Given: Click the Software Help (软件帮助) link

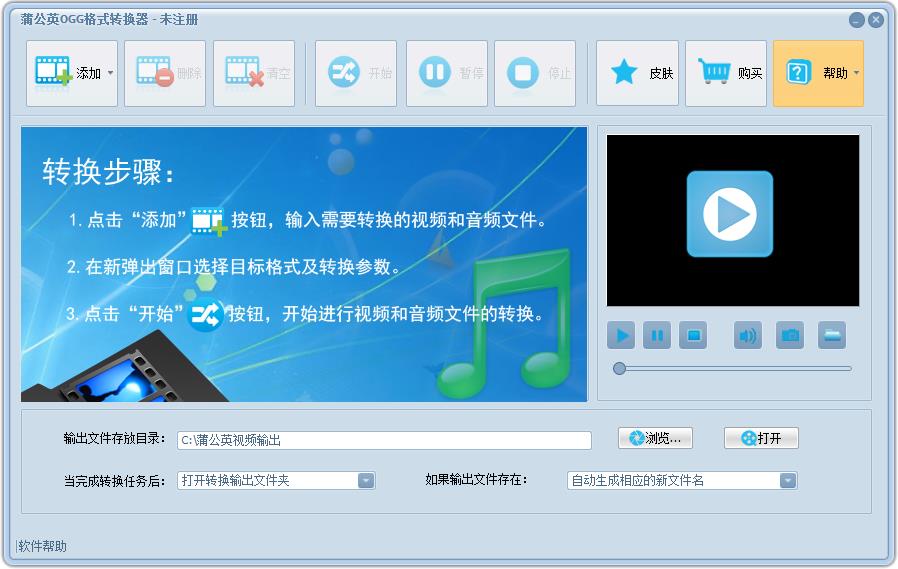Looking at the screenshot, I should point(43,546).
